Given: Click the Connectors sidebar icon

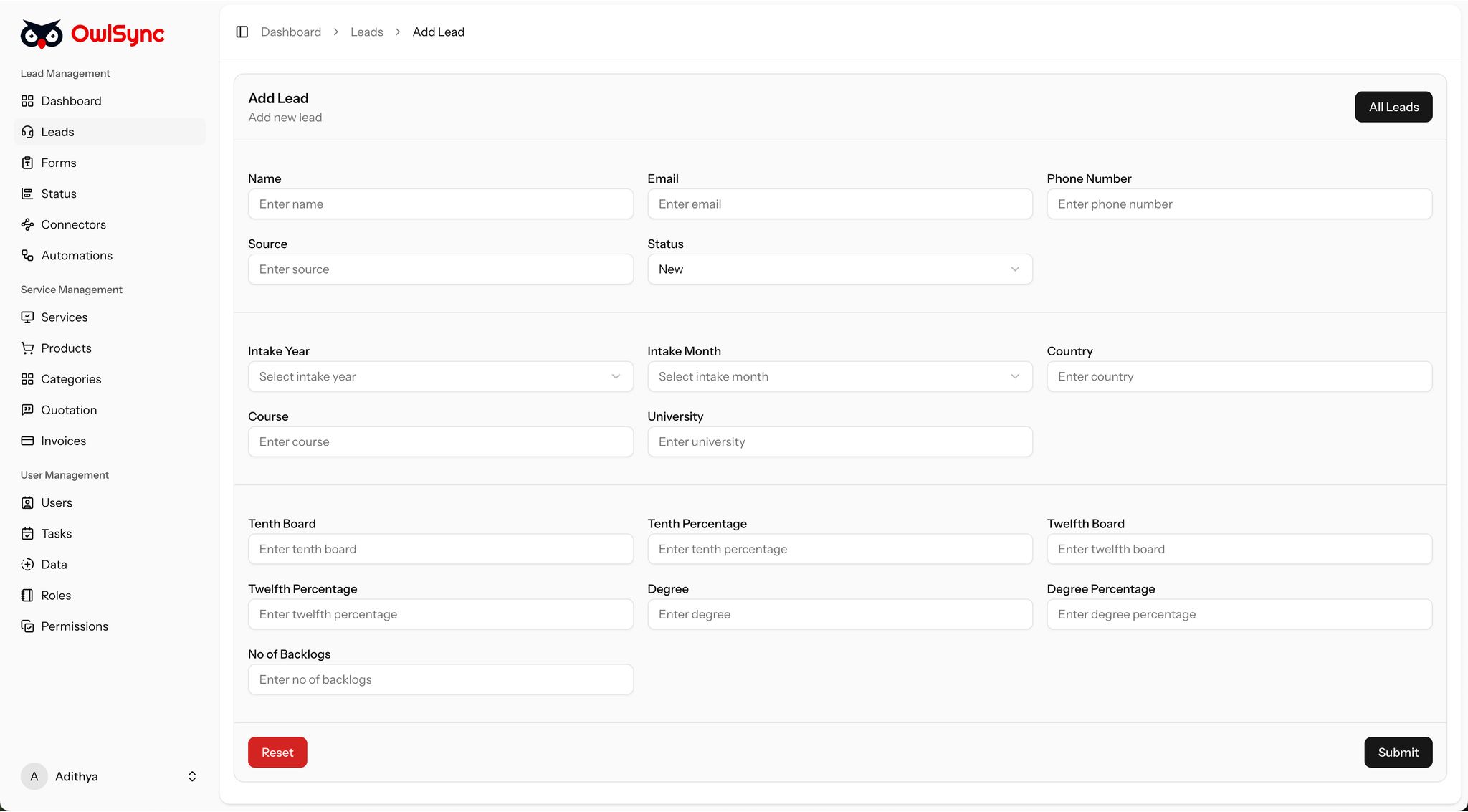Looking at the screenshot, I should pos(27,225).
